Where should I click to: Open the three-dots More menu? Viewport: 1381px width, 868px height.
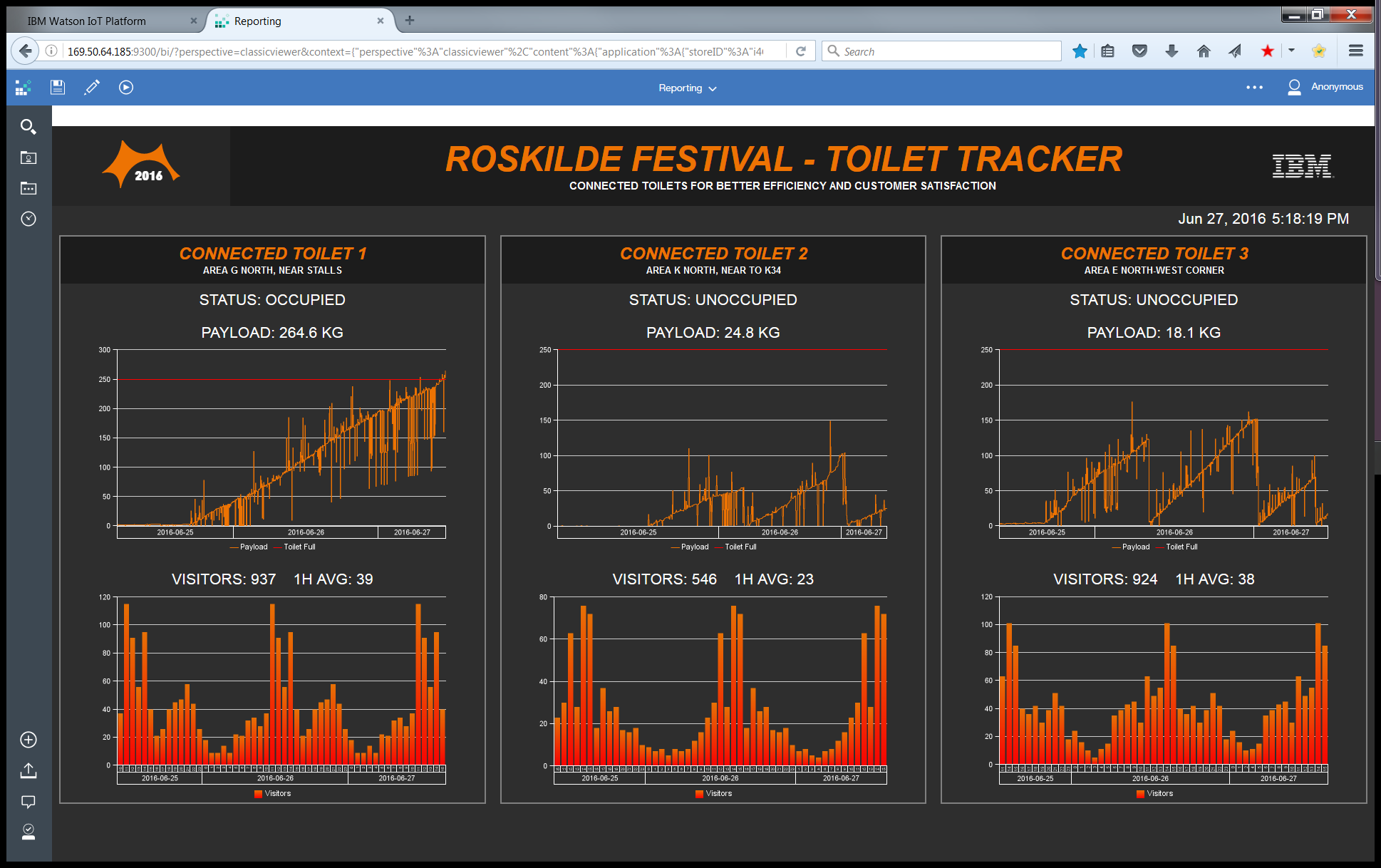click(1254, 87)
